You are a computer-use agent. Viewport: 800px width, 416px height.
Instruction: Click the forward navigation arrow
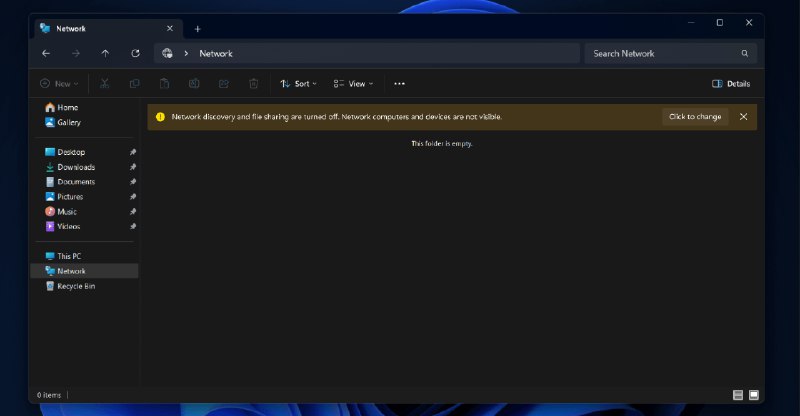pyautogui.click(x=76, y=53)
